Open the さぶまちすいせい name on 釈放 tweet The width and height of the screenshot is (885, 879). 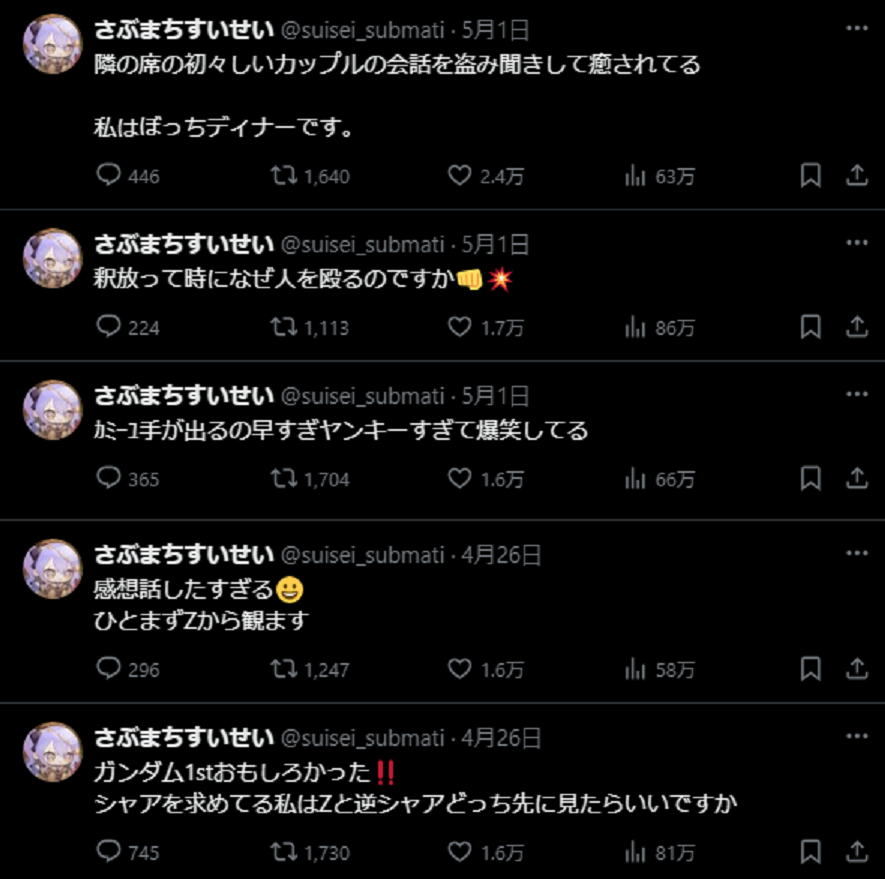pos(184,244)
